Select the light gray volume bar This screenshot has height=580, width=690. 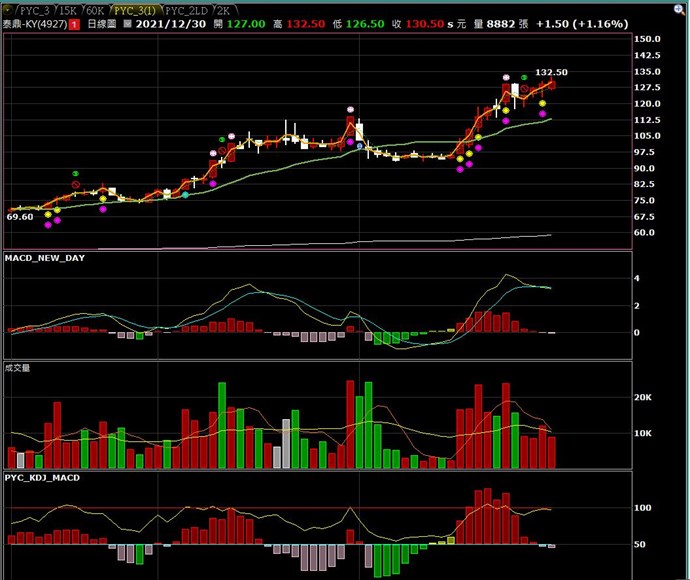(286, 444)
